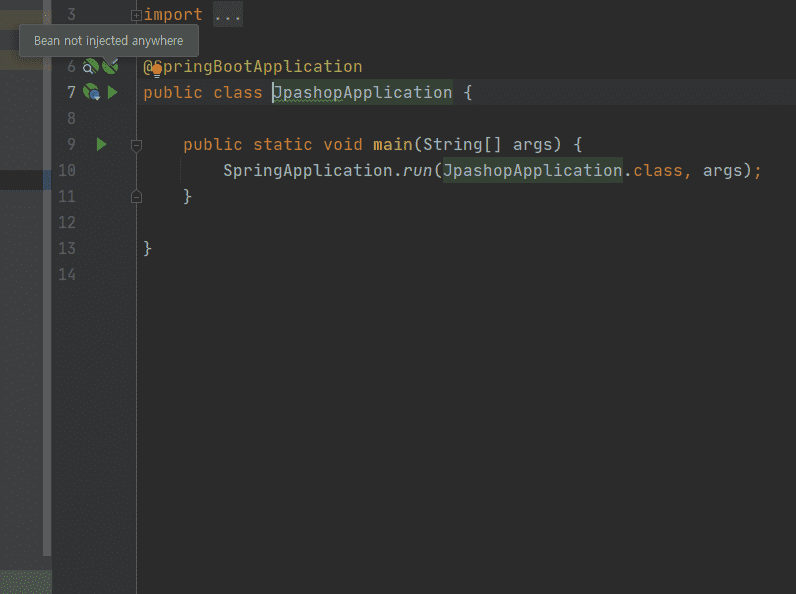796x594 pixels.
Task: Collapse main method with line 9 fold marker
Action: [x=136, y=146]
